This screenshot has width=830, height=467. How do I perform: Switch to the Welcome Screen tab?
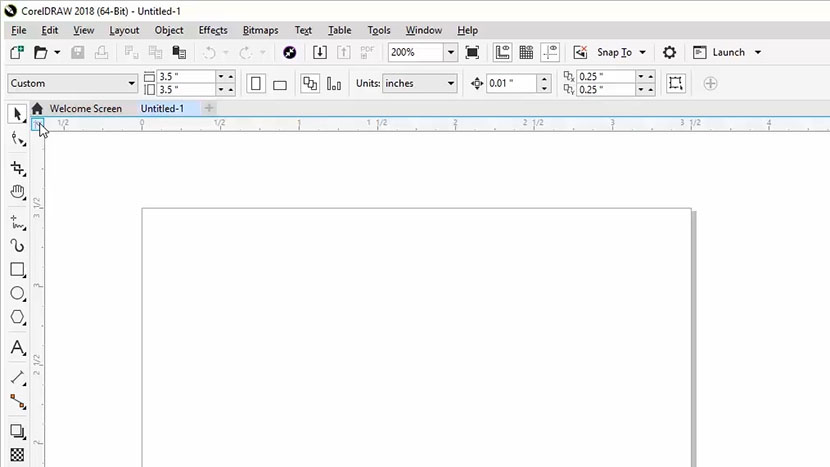point(85,108)
